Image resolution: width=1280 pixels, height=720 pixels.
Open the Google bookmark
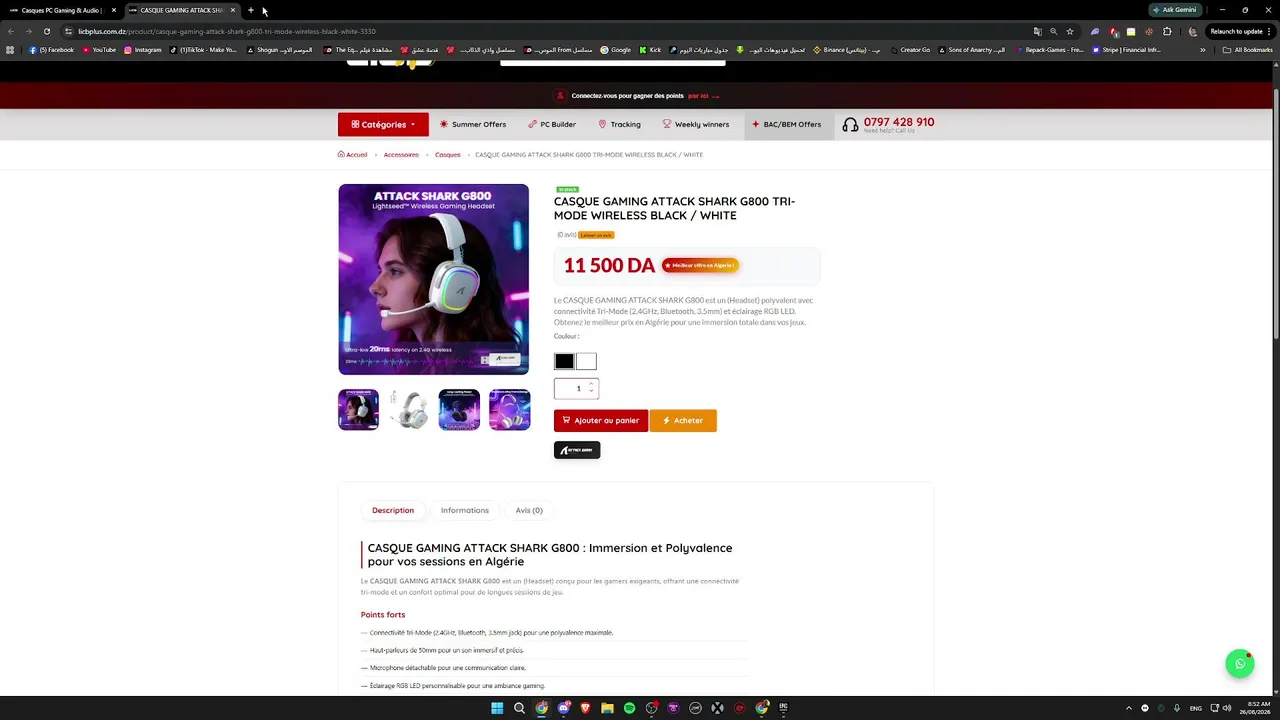tap(615, 49)
